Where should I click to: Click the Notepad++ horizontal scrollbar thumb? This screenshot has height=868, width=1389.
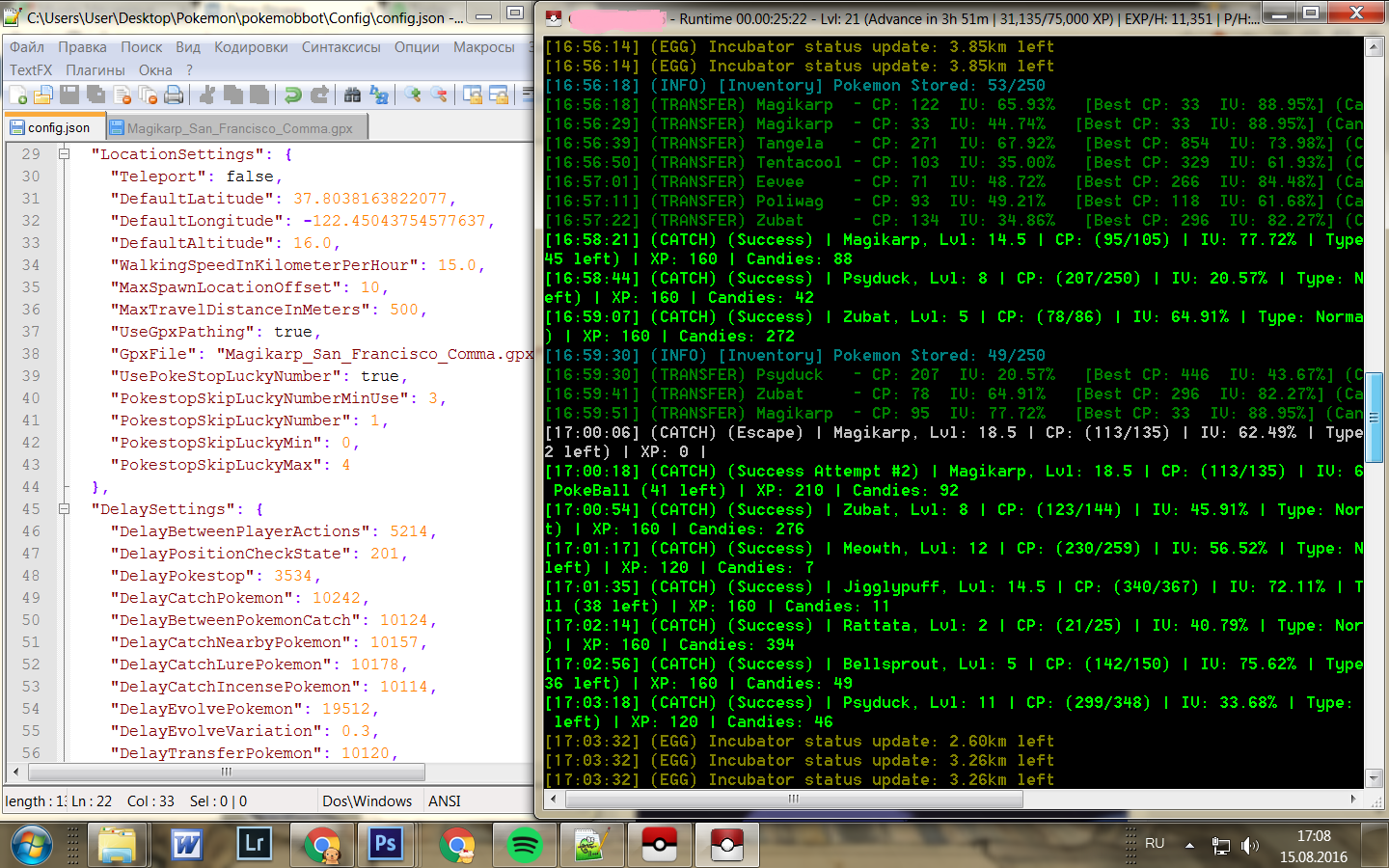[x=227, y=772]
